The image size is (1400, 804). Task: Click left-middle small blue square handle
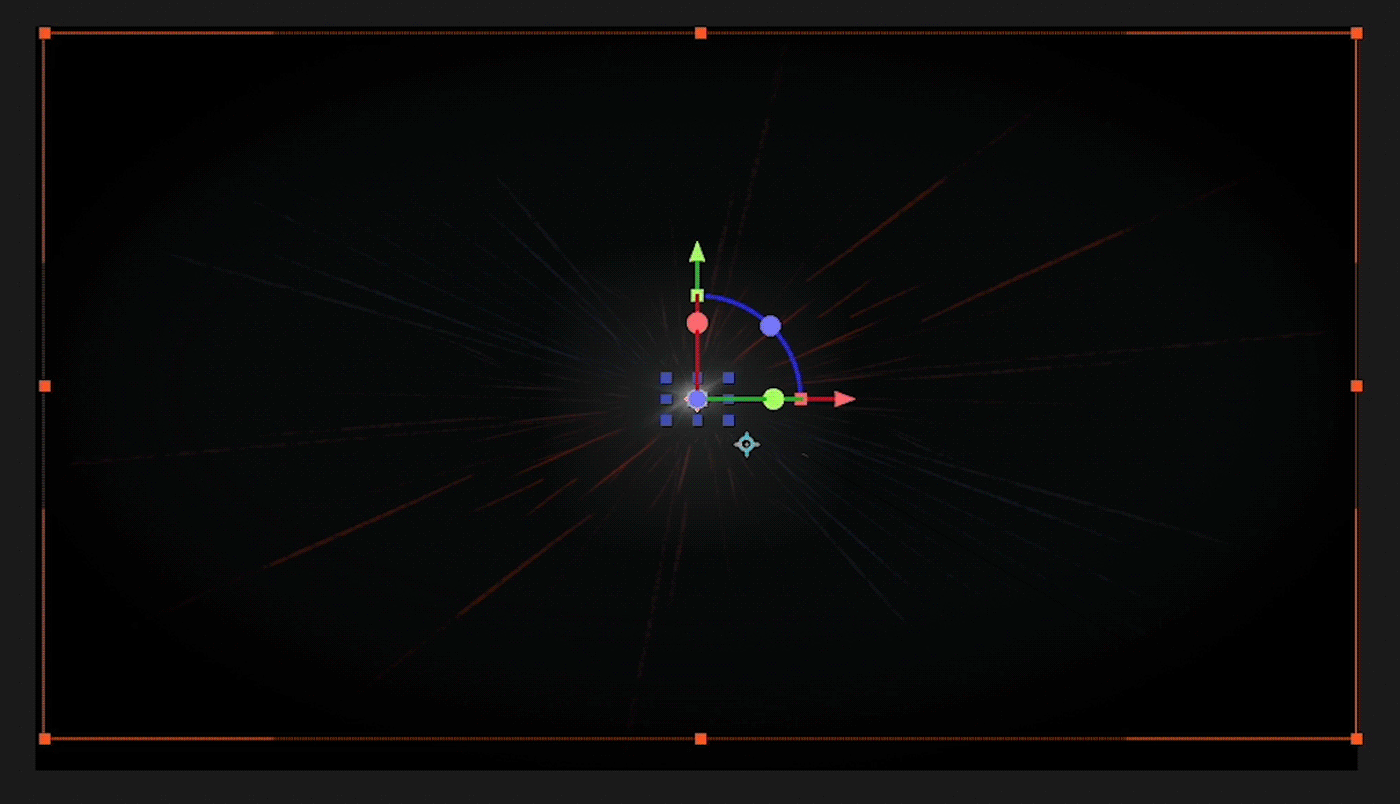pyautogui.click(x=666, y=399)
